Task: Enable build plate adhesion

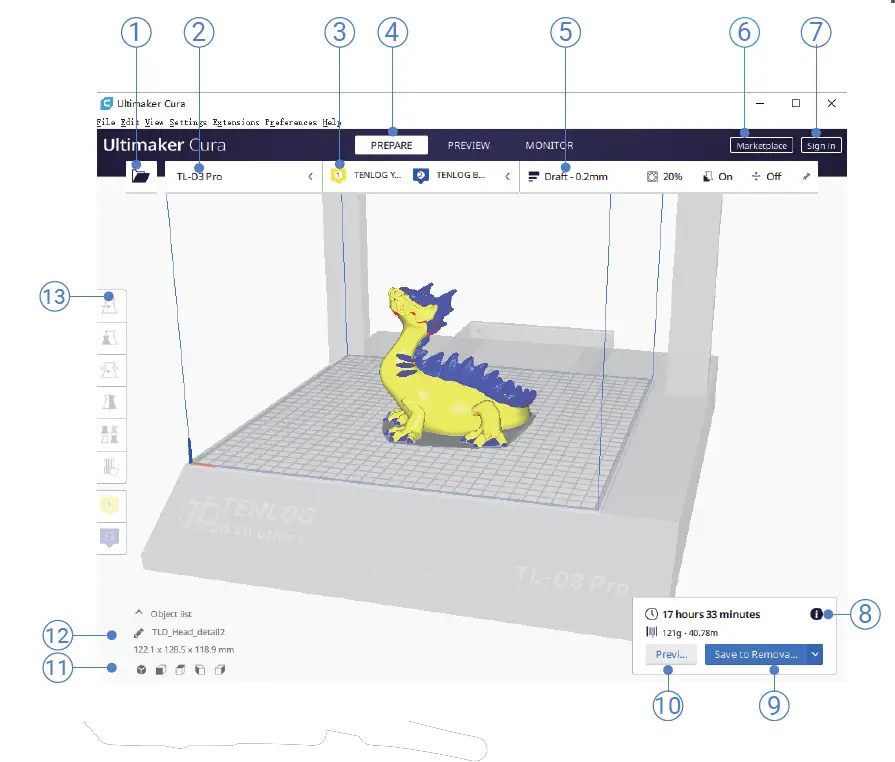Action: pos(769,176)
